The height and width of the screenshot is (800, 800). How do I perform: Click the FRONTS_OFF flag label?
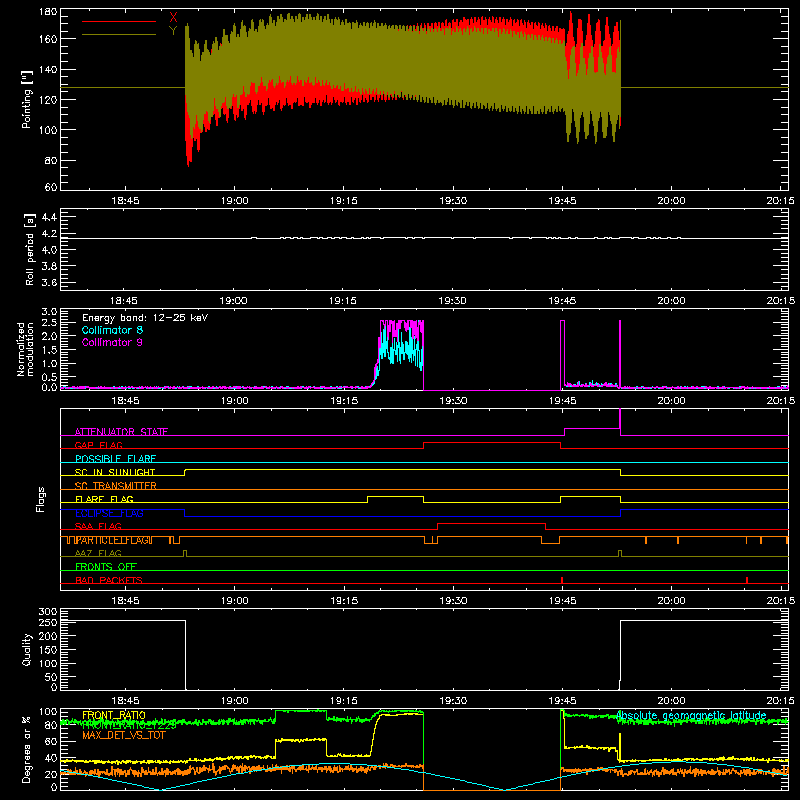[x=106, y=567]
